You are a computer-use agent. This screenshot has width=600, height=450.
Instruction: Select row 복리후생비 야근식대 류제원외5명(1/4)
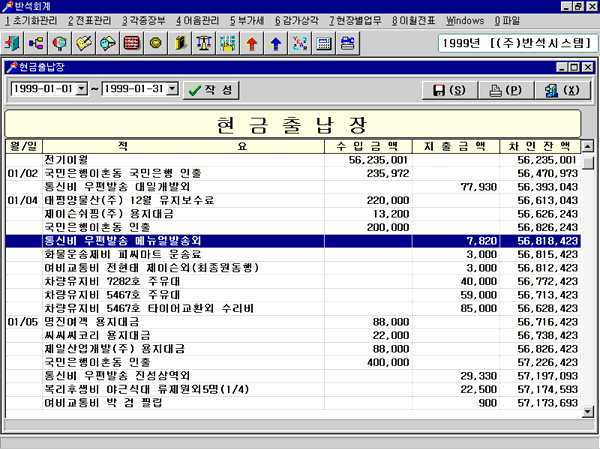point(293,389)
